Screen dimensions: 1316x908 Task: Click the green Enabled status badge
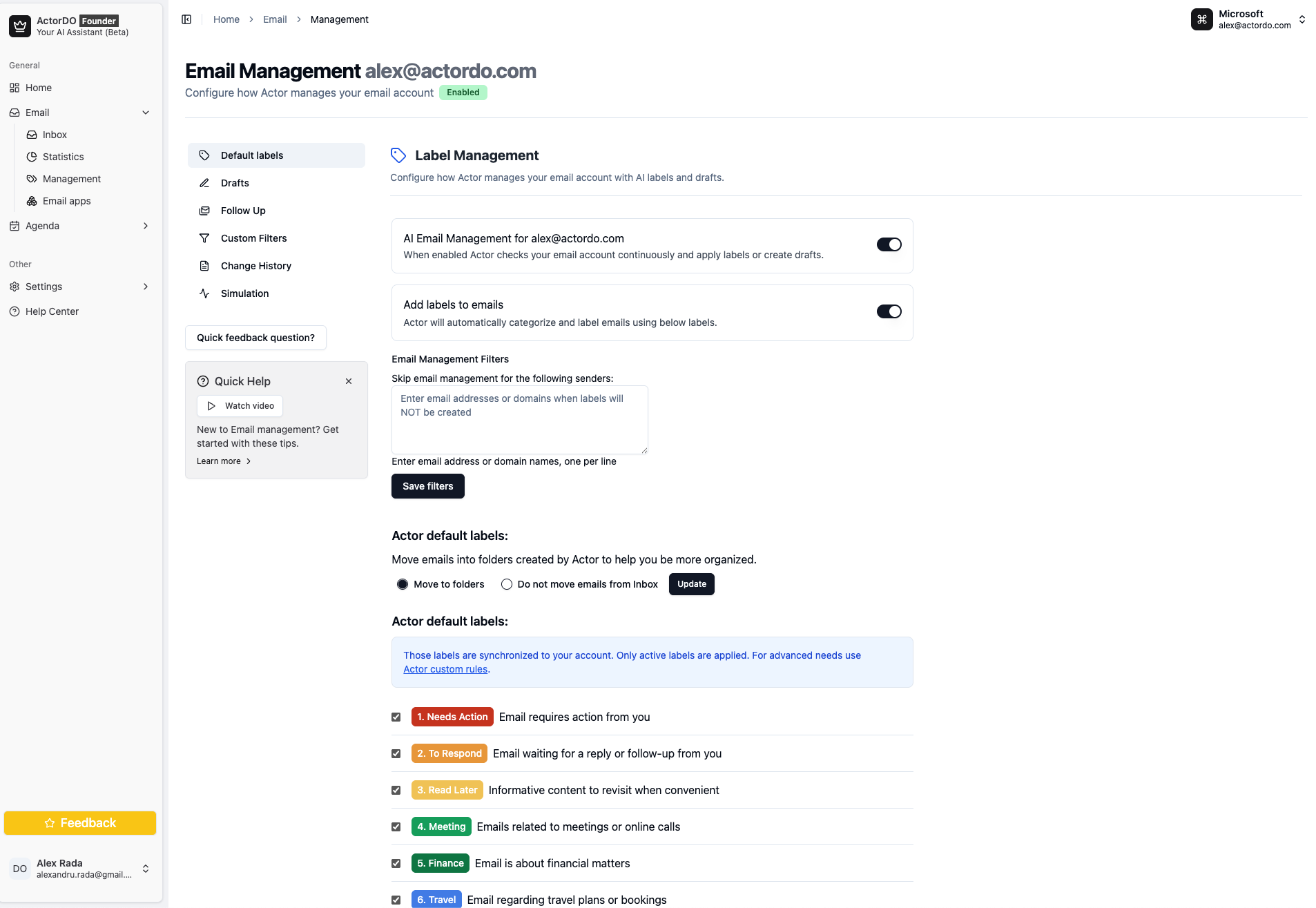pos(463,93)
